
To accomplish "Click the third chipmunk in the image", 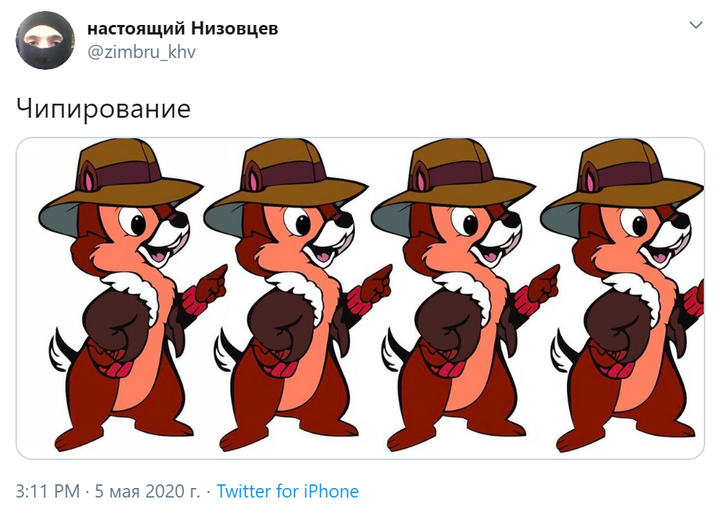I will pyautogui.click(x=466, y=296).
